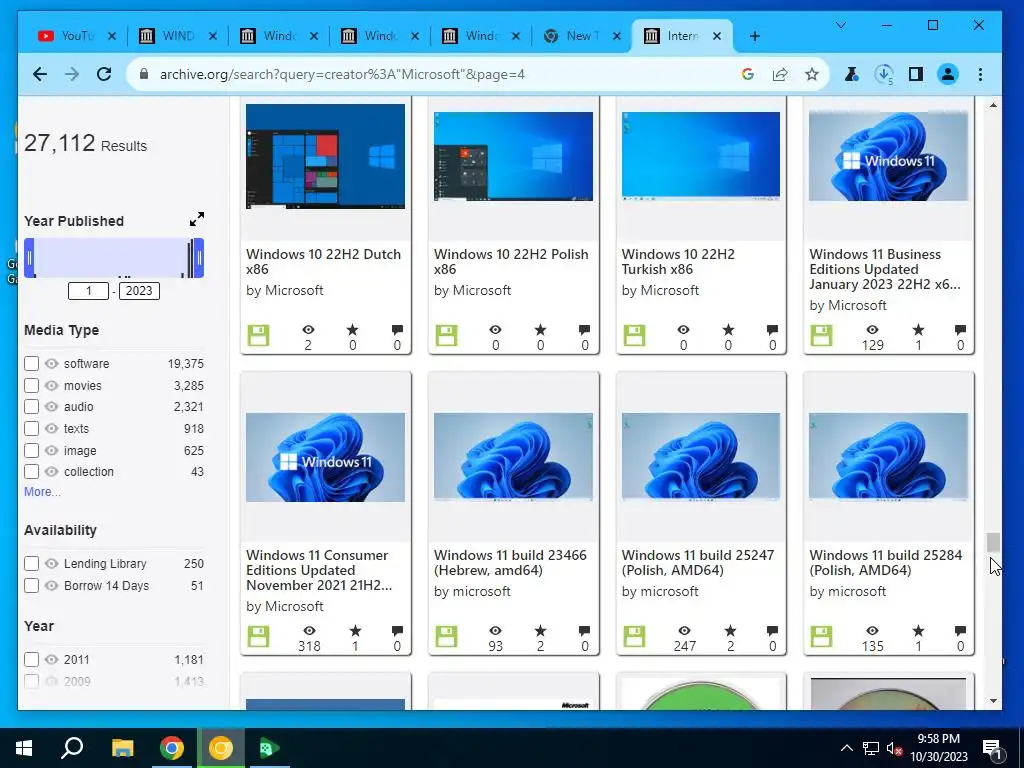Viewport: 1024px width, 768px height.
Task: Click reviews bubble on Windows 10 22H2 Turkish card
Action: (772, 330)
